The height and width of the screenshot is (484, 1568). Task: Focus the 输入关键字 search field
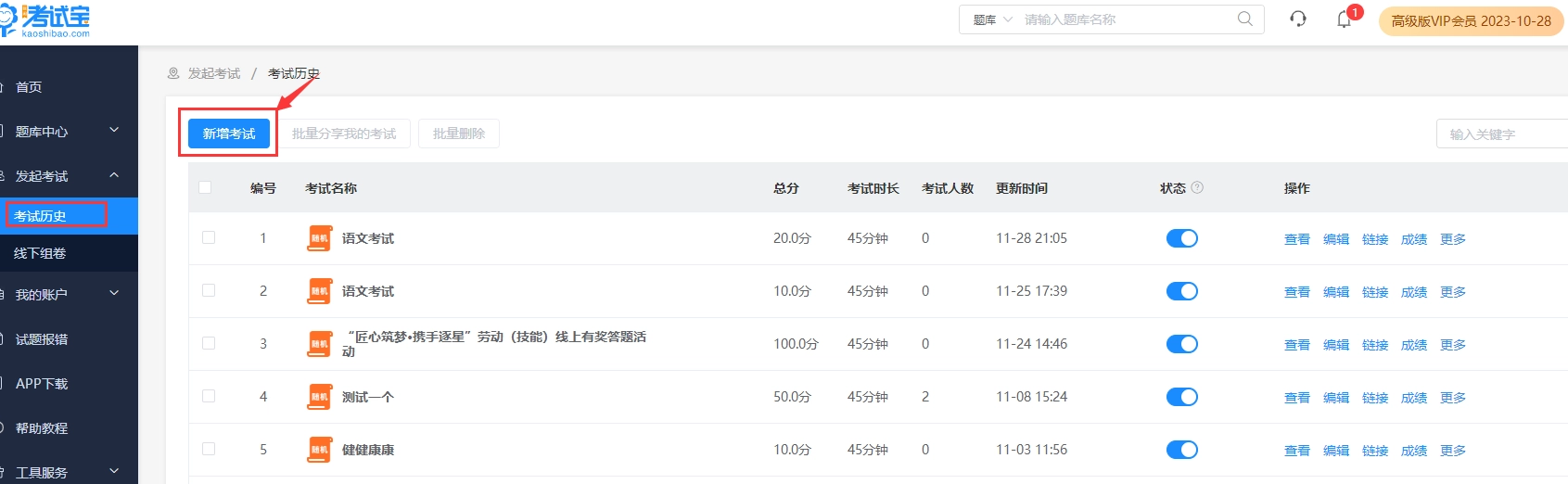(1502, 134)
